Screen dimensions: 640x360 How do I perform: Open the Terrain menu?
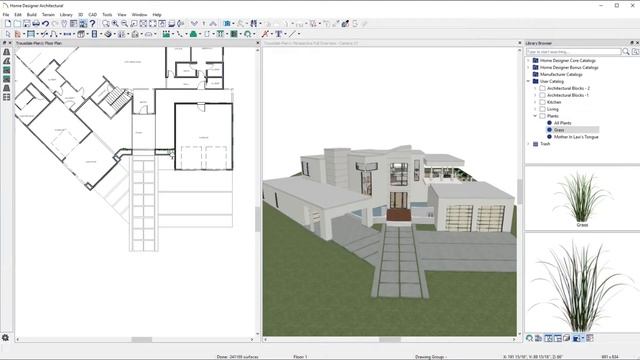pyautogui.click(x=48, y=15)
